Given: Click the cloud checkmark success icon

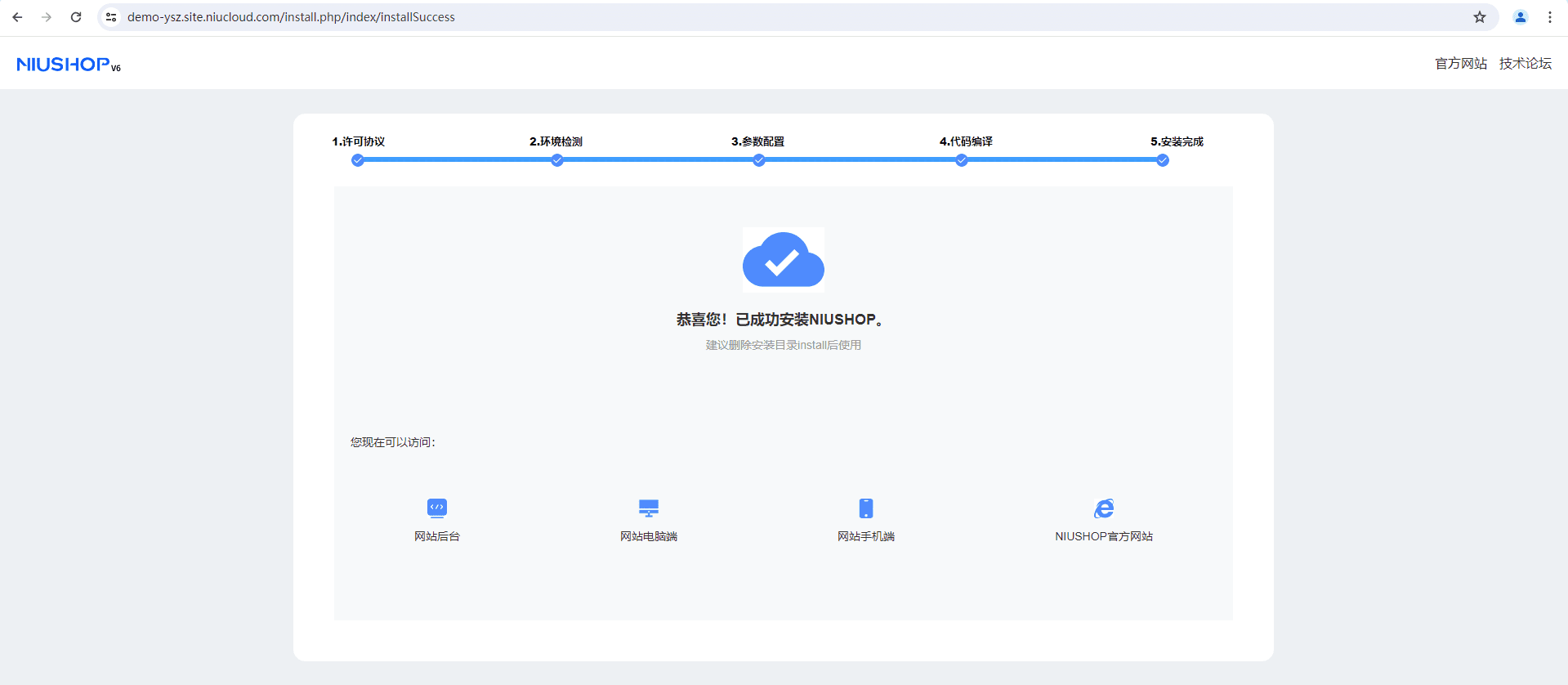Looking at the screenshot, I should 783,260.
